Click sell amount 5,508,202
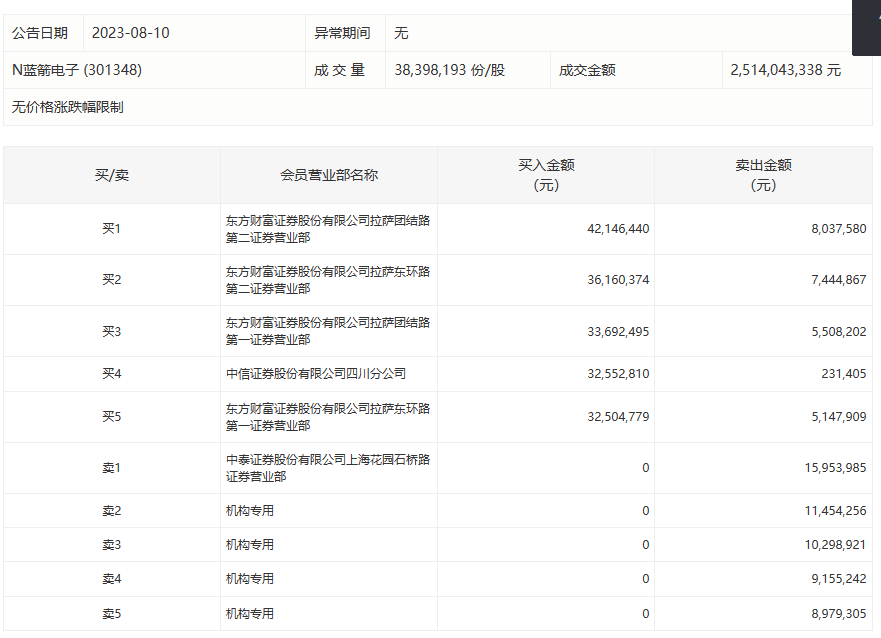 pyautogui.click(x=839, y=331)
